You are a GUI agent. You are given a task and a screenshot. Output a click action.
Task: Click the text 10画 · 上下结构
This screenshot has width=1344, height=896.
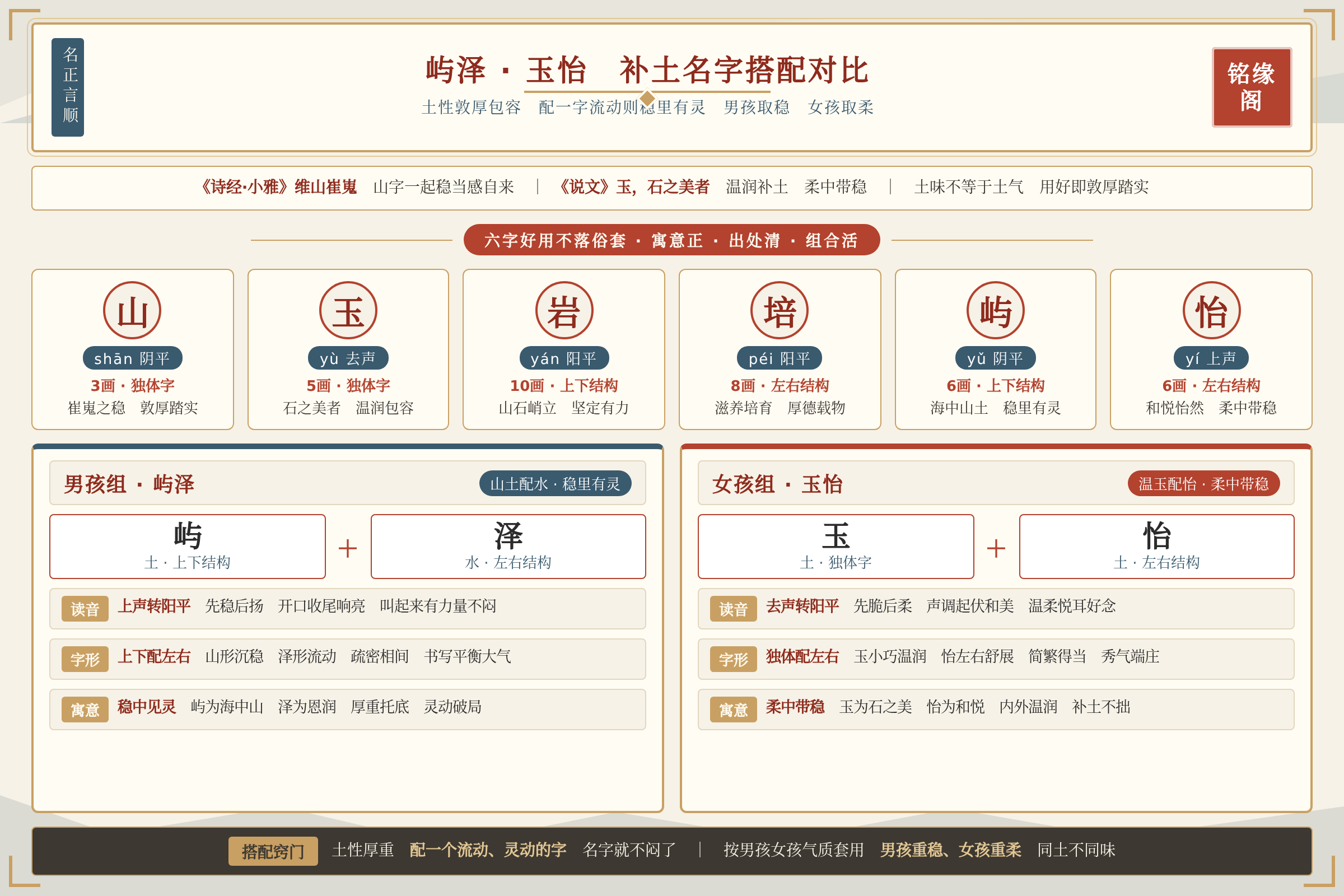(564, 386)
